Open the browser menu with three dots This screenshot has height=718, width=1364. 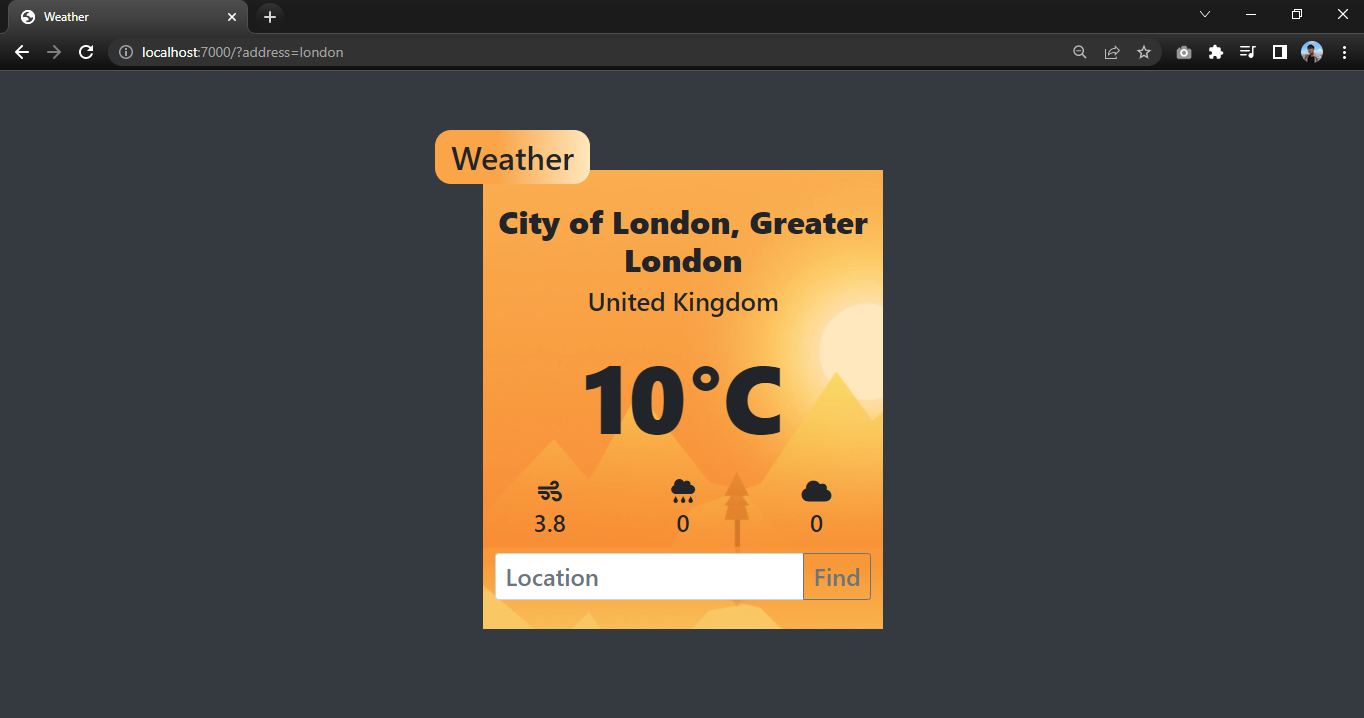click(x=1344, y=52)
